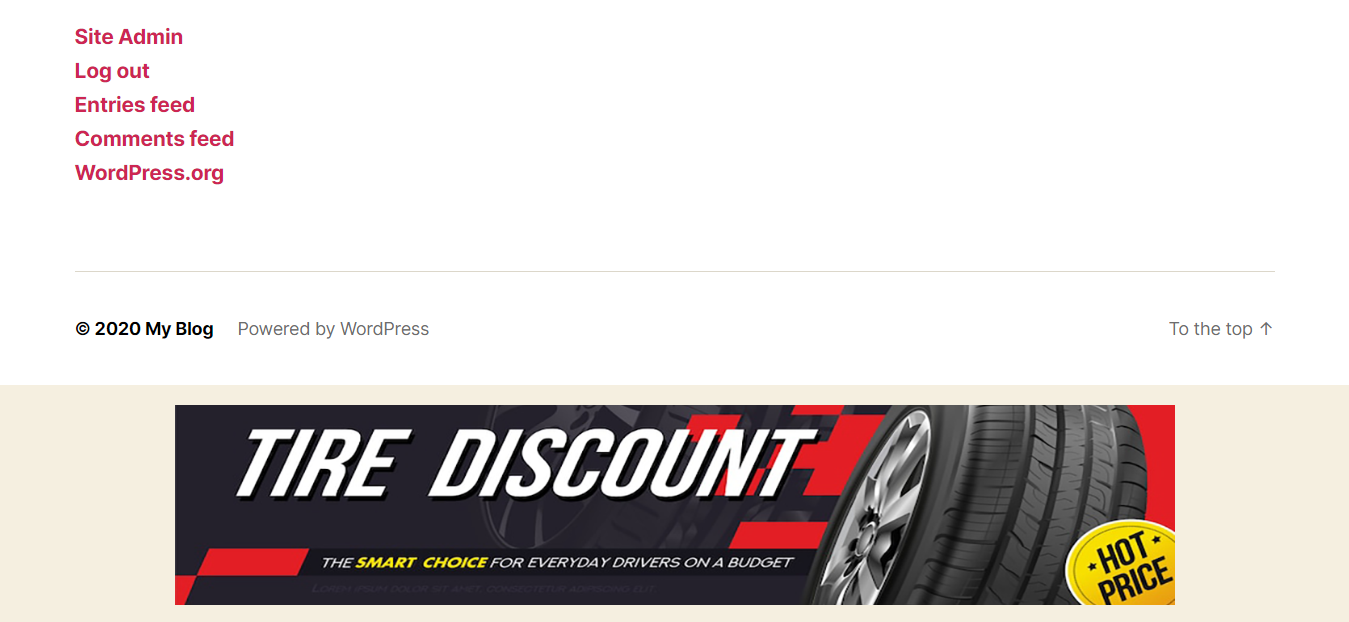Open the Site Admin link
The height and width of the screenshot is (622, 1349).
pyautogui.click(x=128, y=37)
